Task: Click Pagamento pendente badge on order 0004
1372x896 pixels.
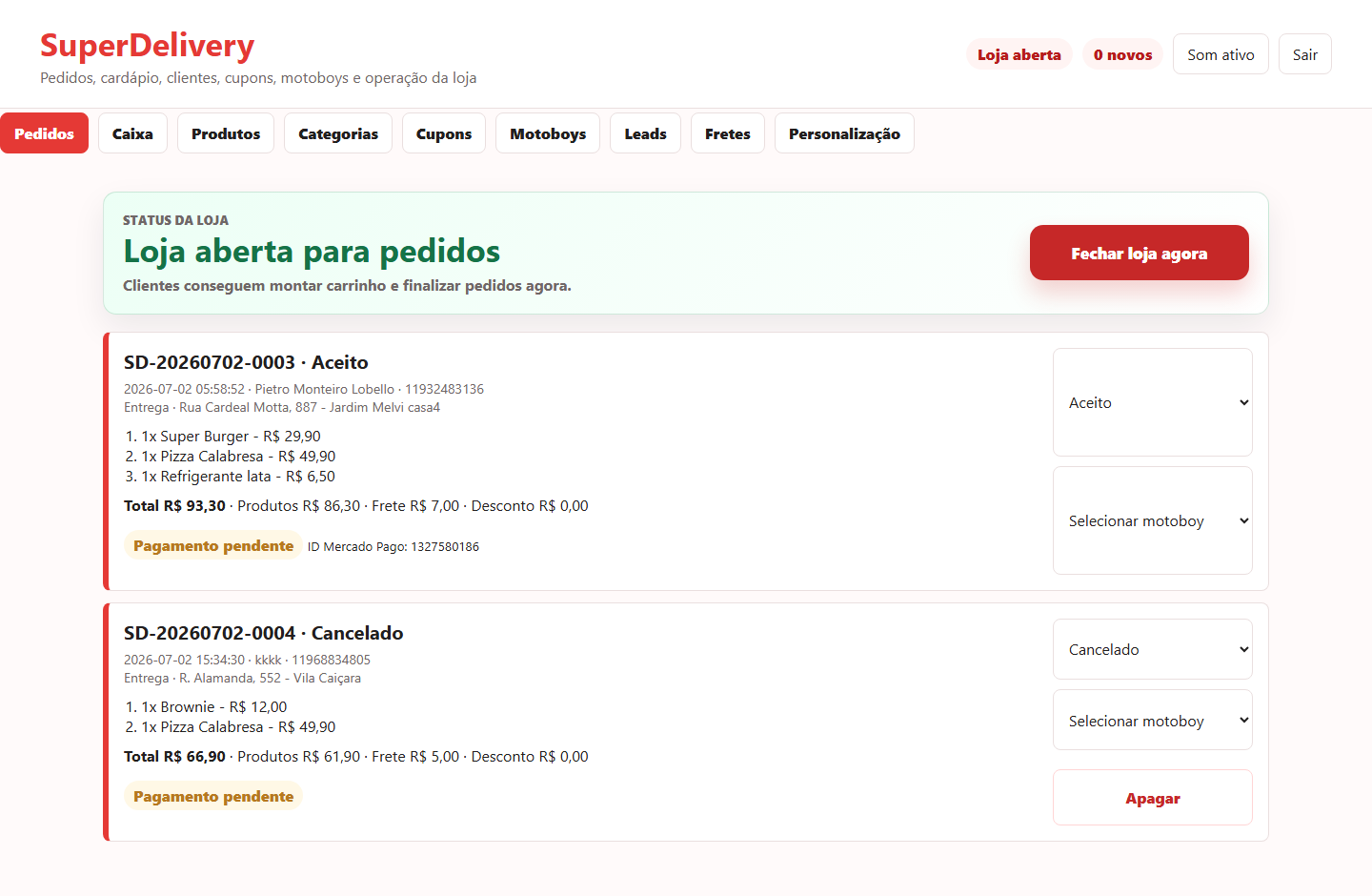Action: (x=213, y=797)
